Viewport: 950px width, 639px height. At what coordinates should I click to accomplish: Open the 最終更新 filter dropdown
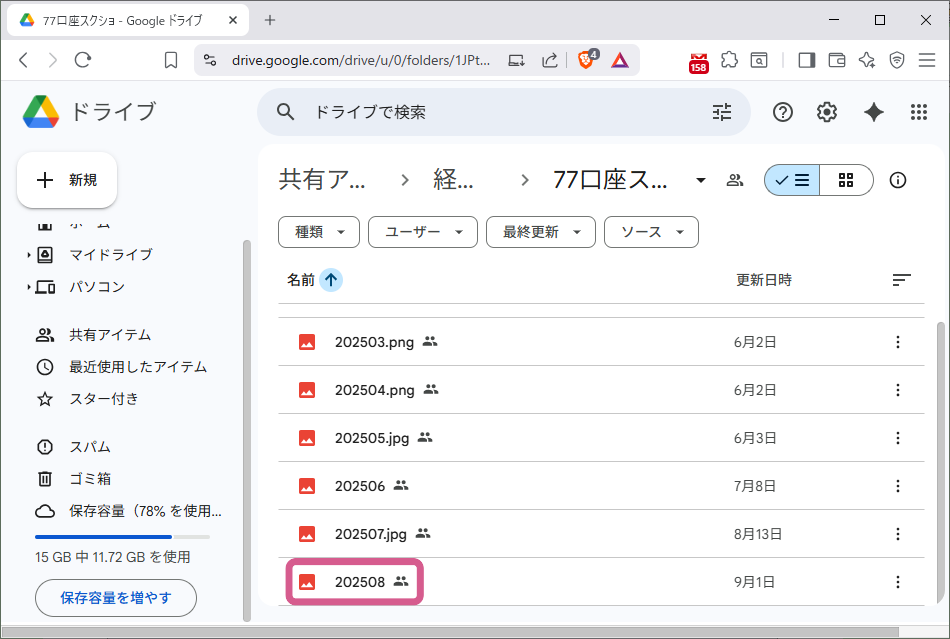pyautogui.click(x=540, y=232)
